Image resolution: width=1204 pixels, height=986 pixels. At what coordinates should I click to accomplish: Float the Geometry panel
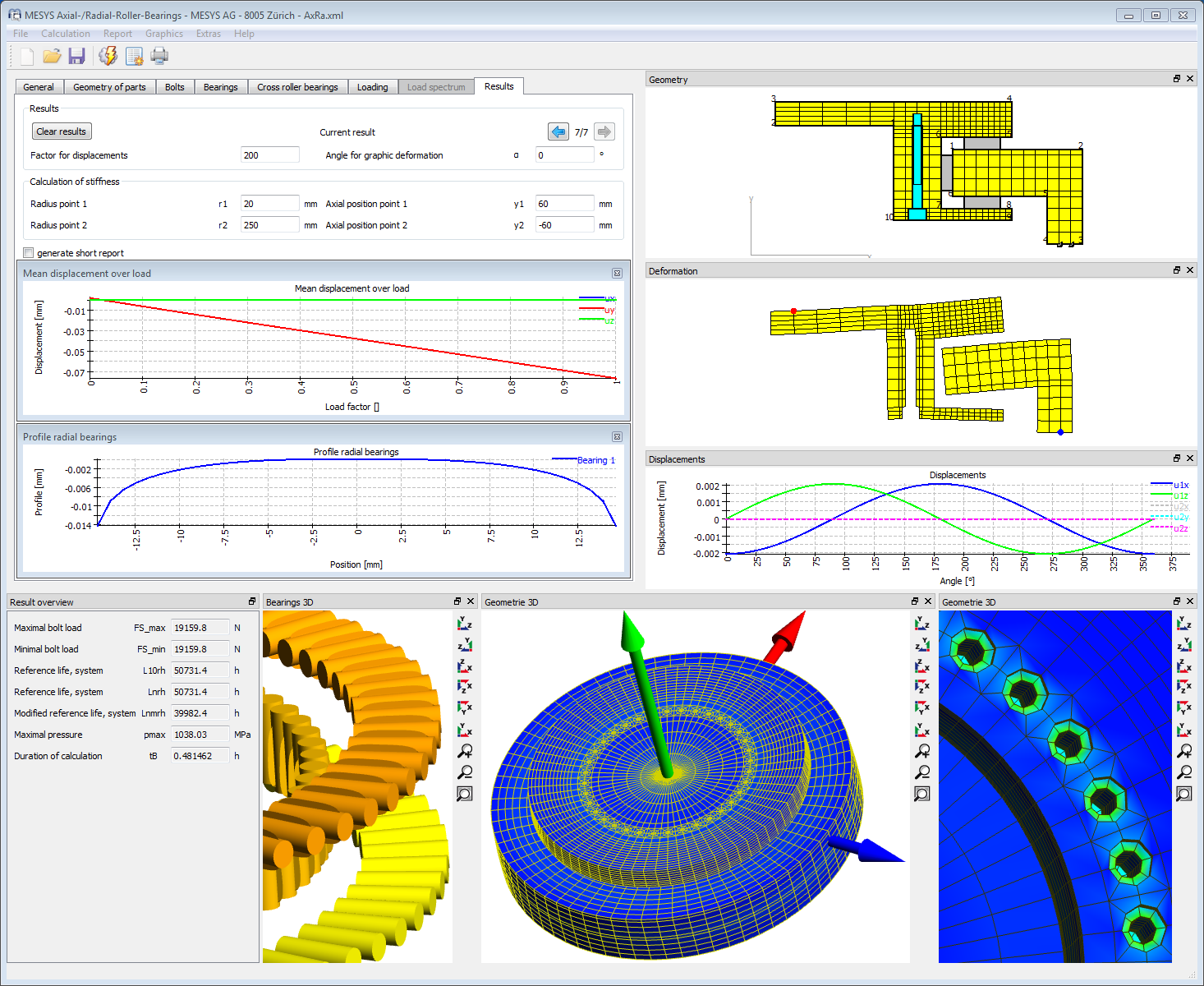click(x=1177, y=79)
